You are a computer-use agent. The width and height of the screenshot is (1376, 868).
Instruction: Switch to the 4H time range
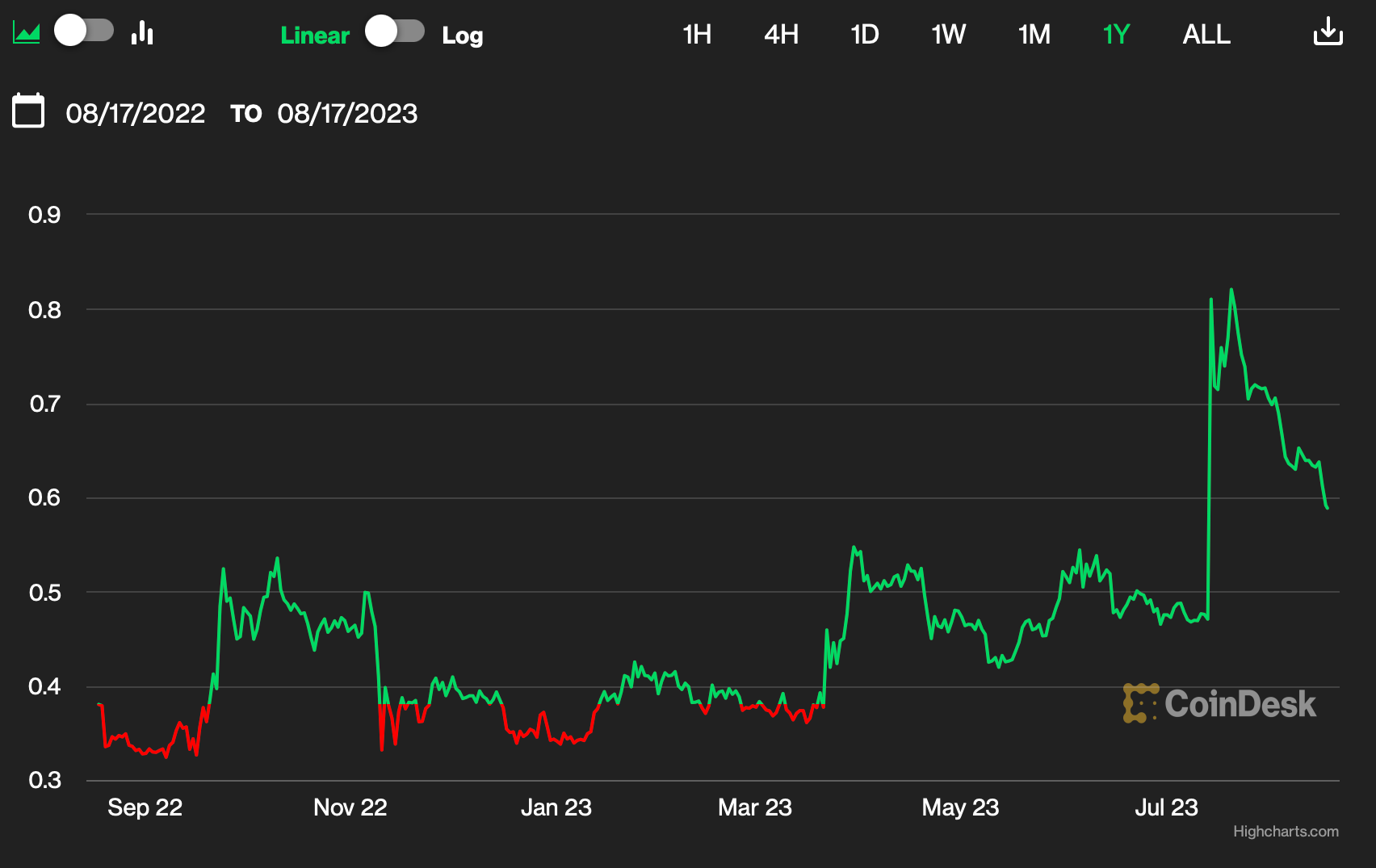tap(781, 35)
